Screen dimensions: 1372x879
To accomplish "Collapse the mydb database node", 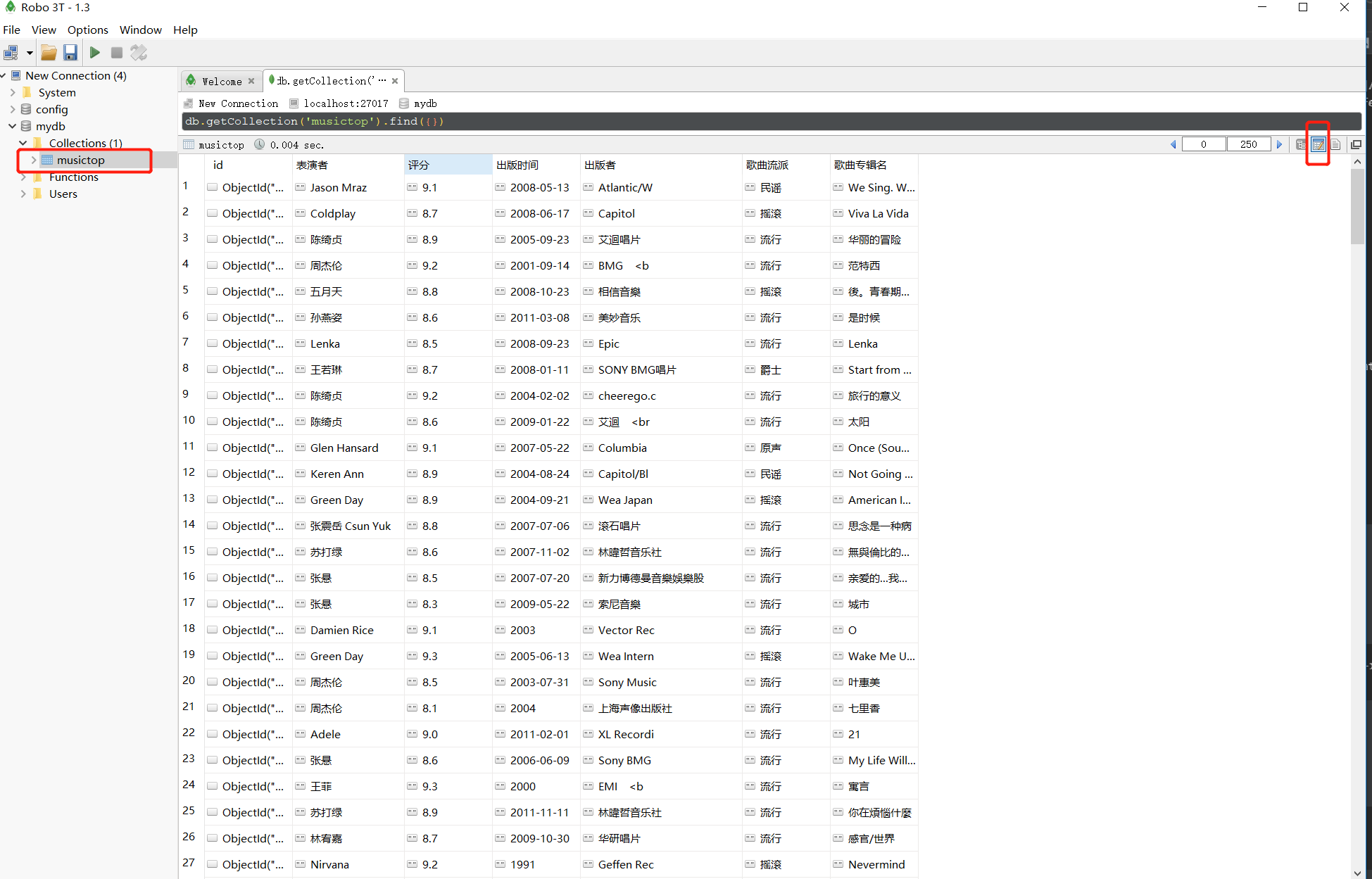I will pyautogui.click(x=13, y=126).
